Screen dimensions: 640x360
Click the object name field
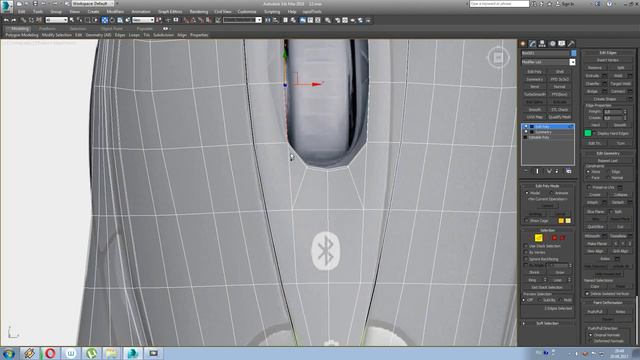pos(545,53)
